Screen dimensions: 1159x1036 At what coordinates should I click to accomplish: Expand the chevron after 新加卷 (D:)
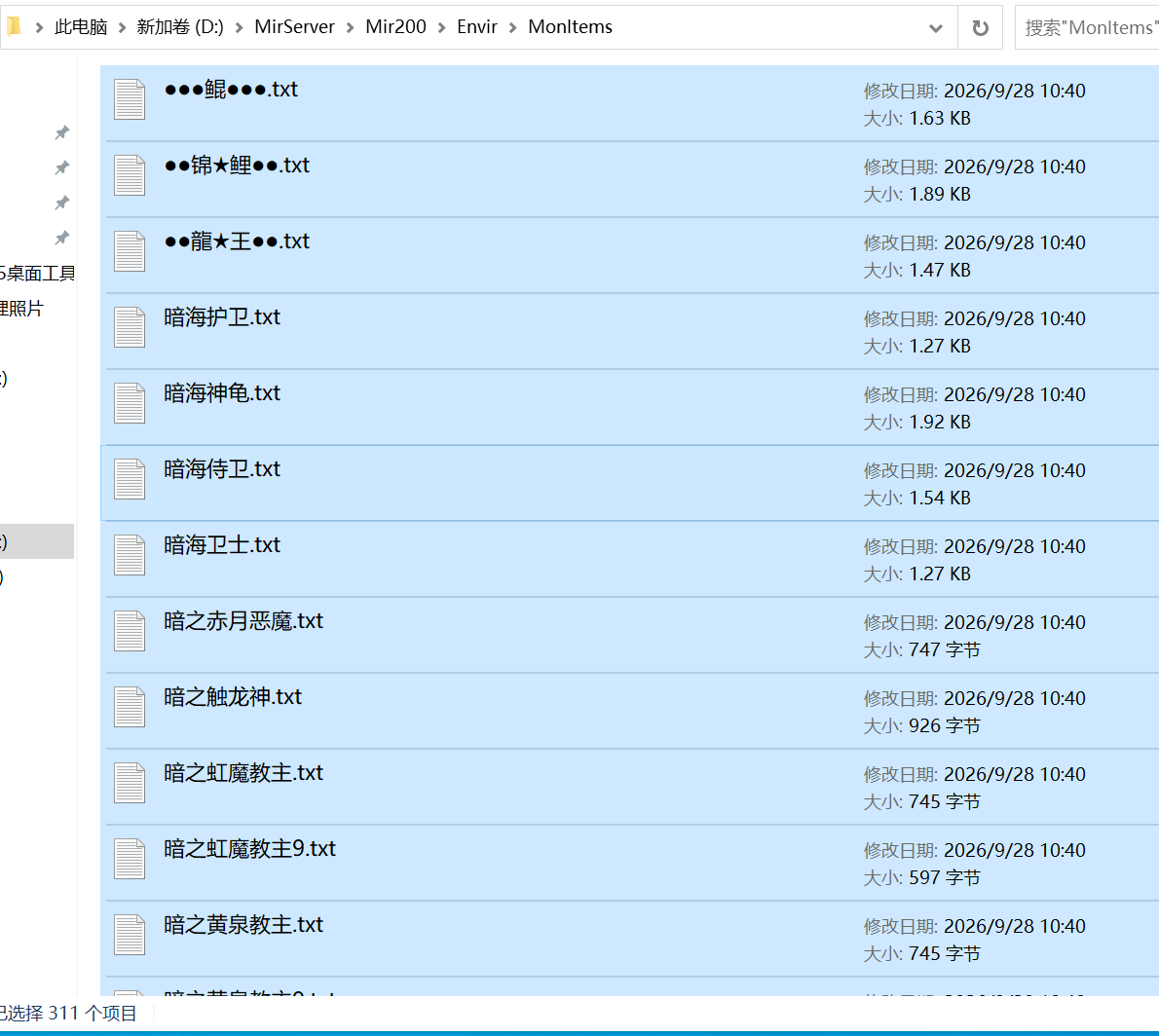pyautogui.click(x=239, y=28)
